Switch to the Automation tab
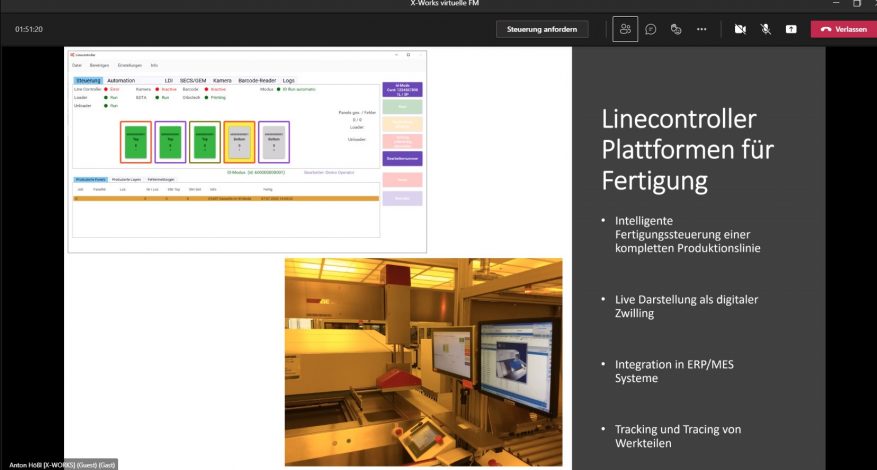The height and width of the screenshot is (470, 877). click(121, 81)
